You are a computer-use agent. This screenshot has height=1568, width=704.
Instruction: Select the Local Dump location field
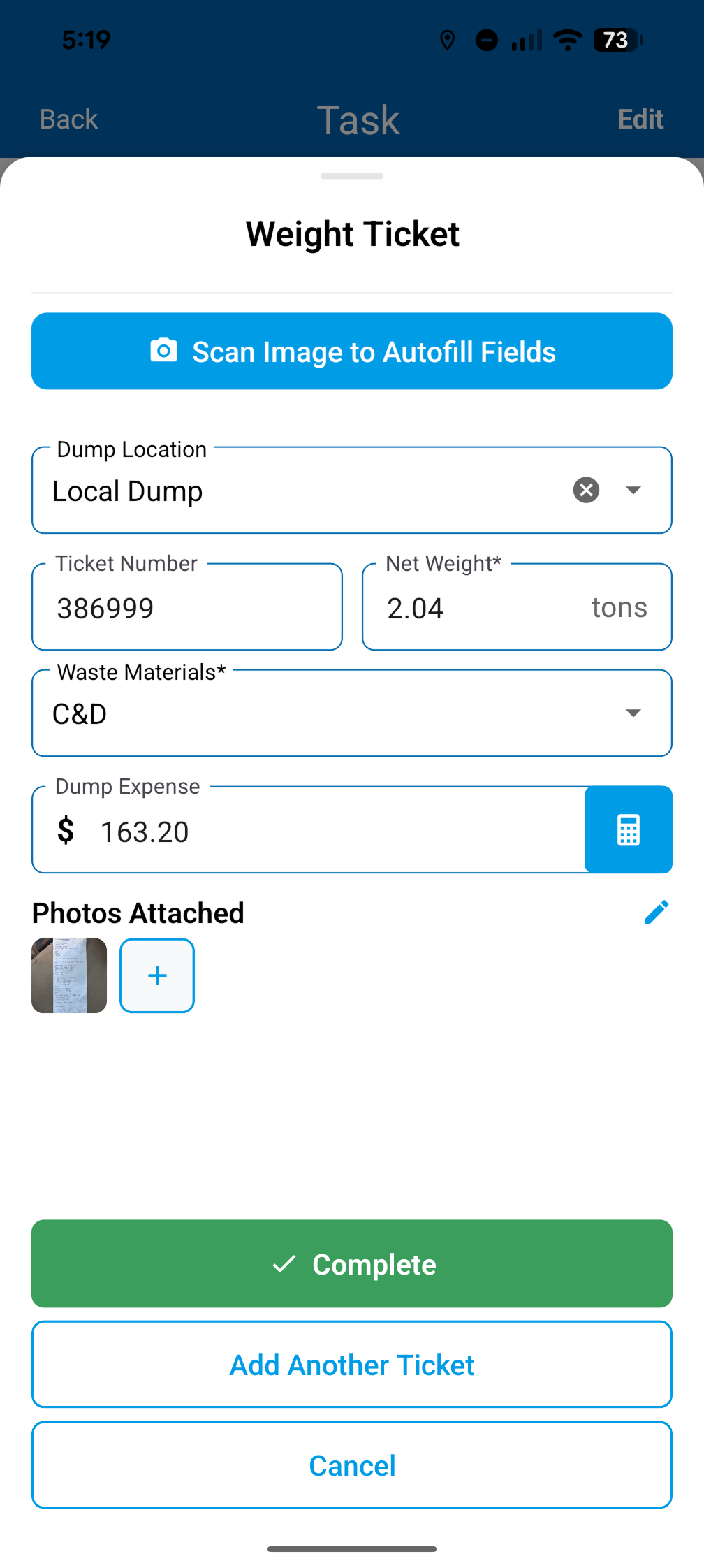[352, 490]
